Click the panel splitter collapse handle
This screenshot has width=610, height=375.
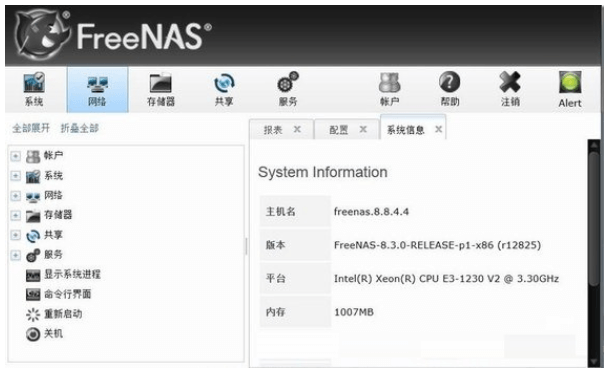(x=246, y=246)
